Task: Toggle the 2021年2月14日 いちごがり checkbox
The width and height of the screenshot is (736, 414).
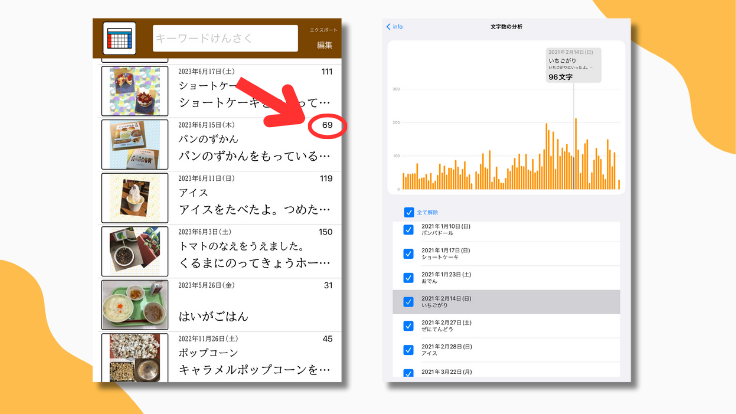Action: click(x=408, y=301)
